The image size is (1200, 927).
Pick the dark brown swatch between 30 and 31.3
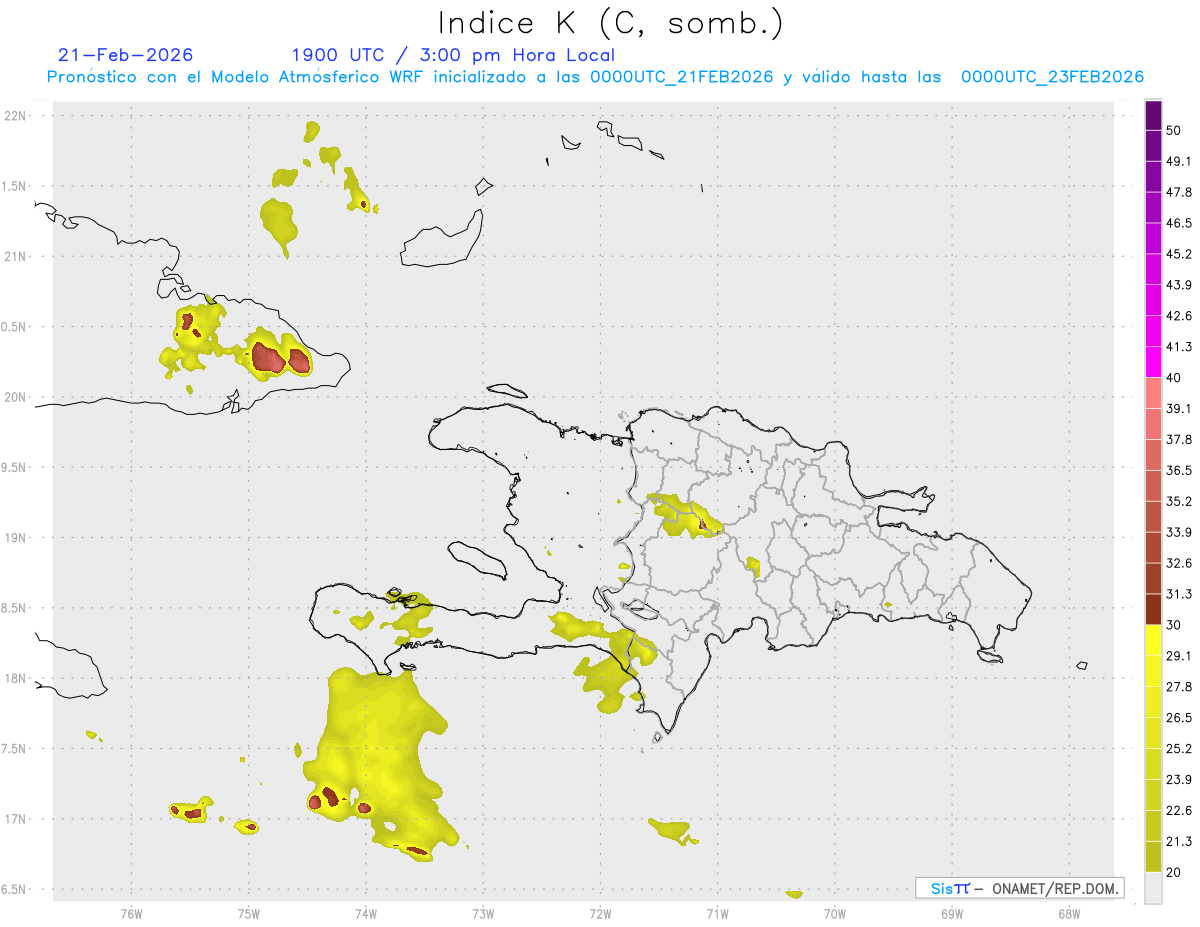(x=1153, y=609)
